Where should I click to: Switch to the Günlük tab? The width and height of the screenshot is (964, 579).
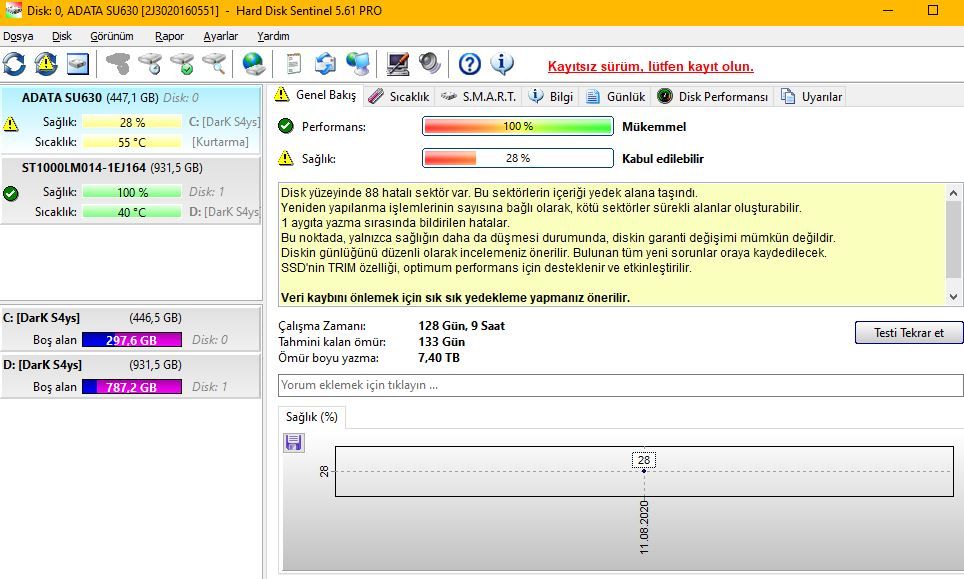pos(615,96)
